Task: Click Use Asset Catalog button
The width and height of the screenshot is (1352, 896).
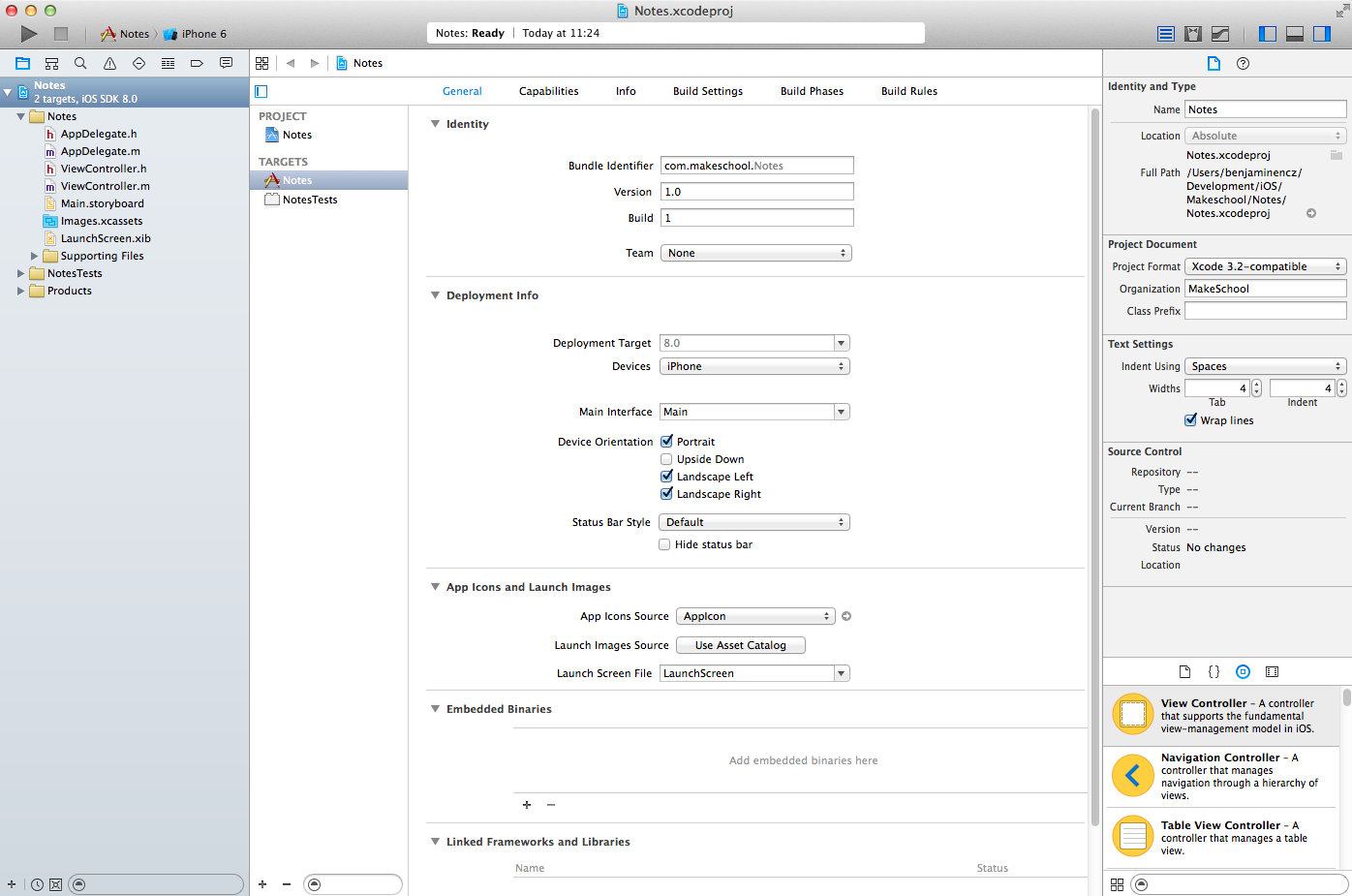Action: pyautogui.click(x=741, y=645)
